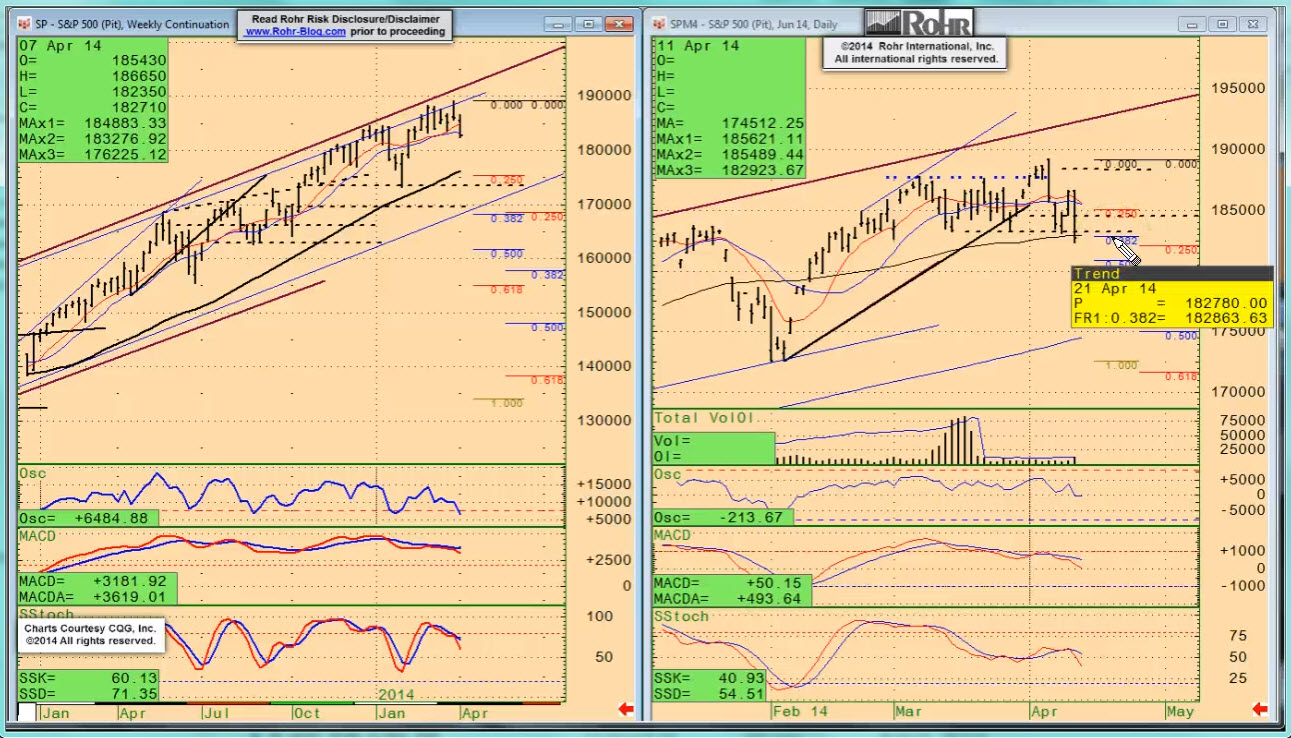This screenshot has height=738, width=1291.
Task: Click the 190000 level on daily price axis
Action: coord(1238,149)
